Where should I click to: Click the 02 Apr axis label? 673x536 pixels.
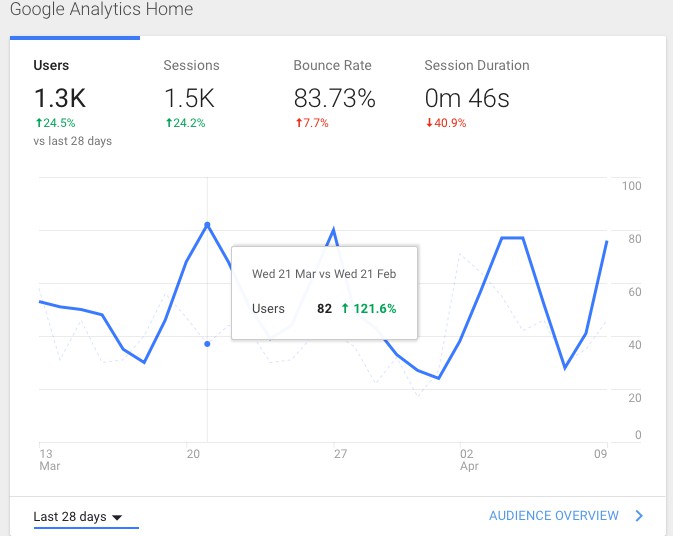469,460
